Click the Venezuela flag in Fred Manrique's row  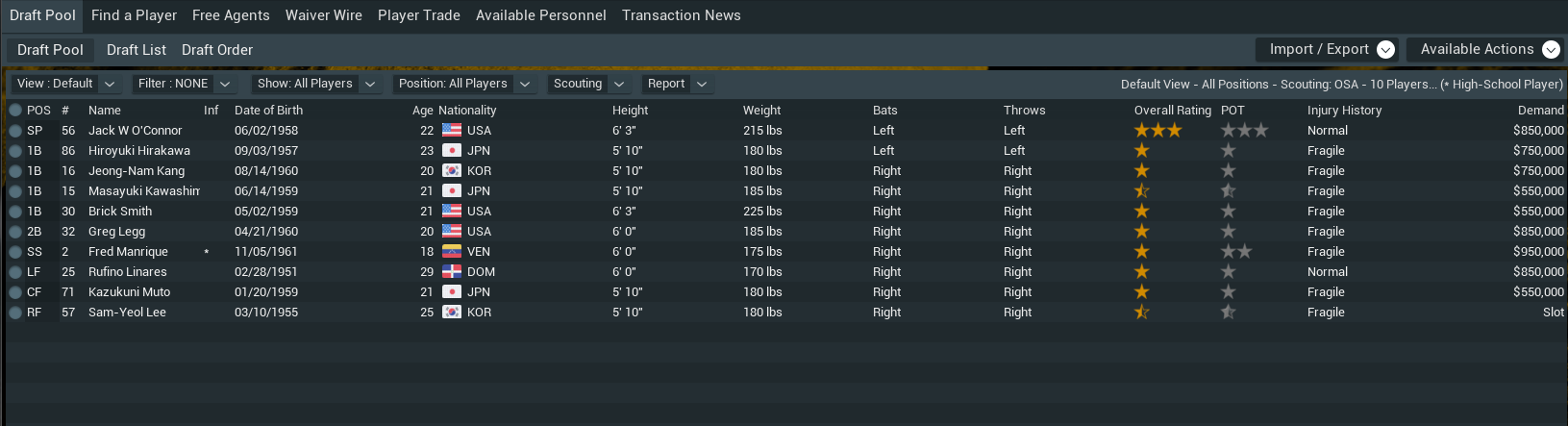click(451, 252)
